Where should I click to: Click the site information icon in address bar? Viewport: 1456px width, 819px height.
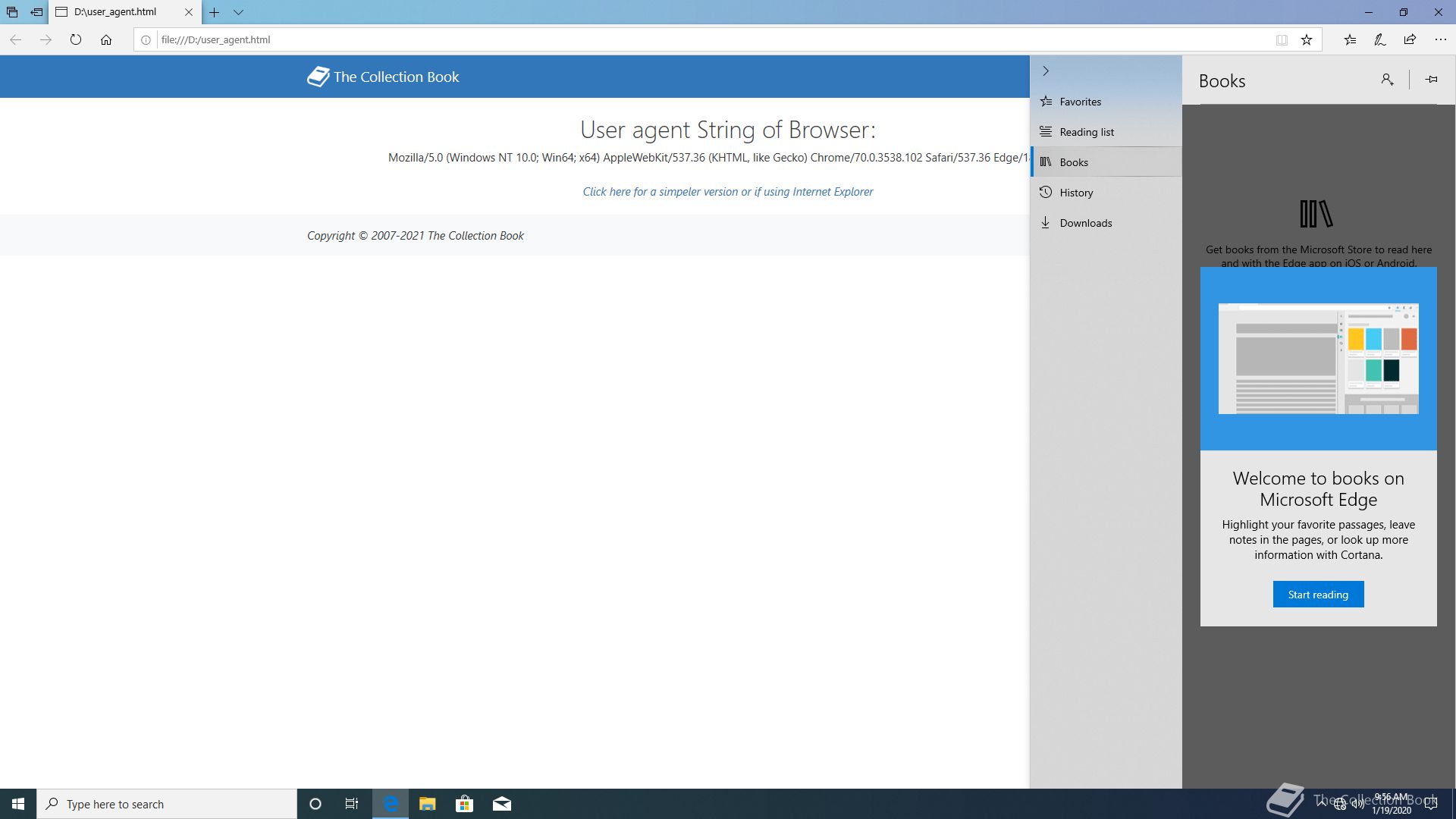click(146, 40)
